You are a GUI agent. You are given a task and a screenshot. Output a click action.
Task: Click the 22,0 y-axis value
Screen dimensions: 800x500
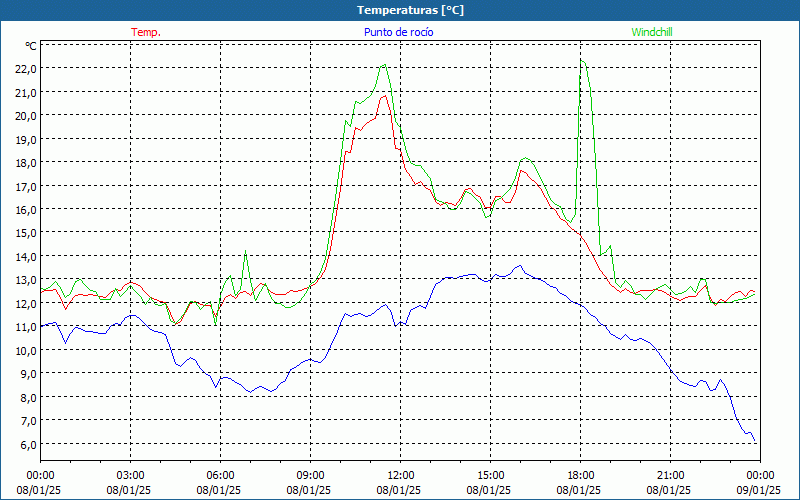[x=26, y=69]
